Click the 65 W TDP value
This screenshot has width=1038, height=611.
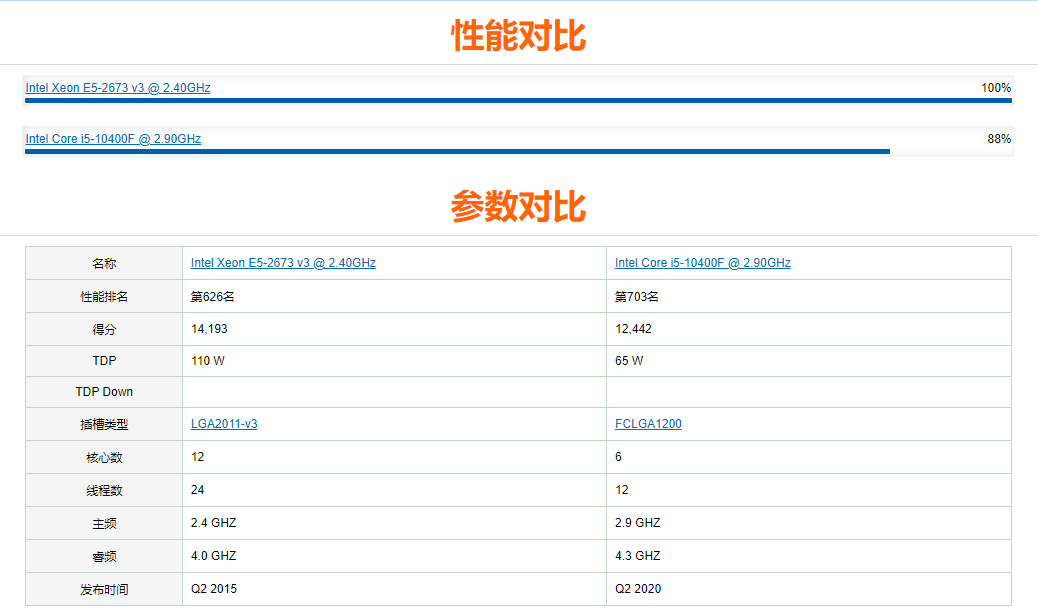[x=629, y=361]
